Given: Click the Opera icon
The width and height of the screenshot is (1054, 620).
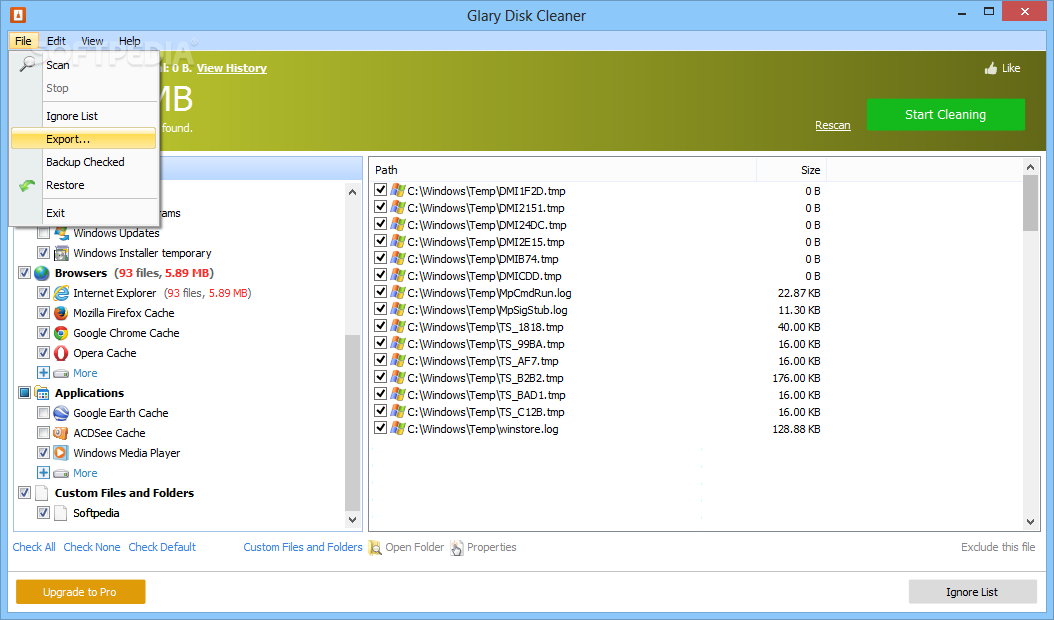Looking at the screenshot, I should click(x=61, y=353).
